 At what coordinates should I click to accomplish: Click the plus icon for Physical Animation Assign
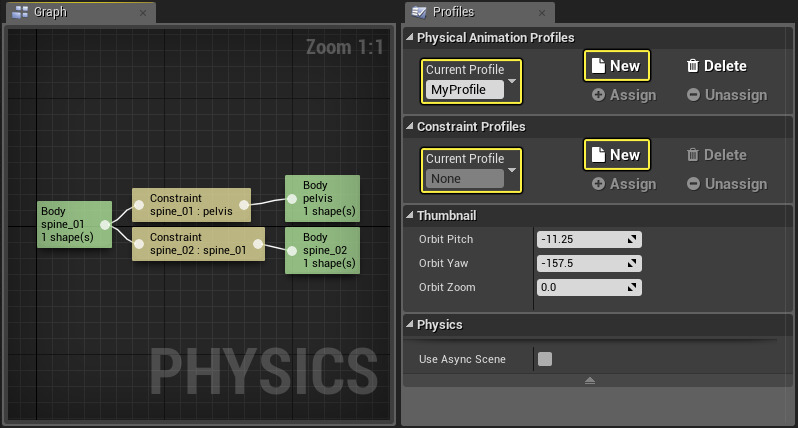(598, 95)
